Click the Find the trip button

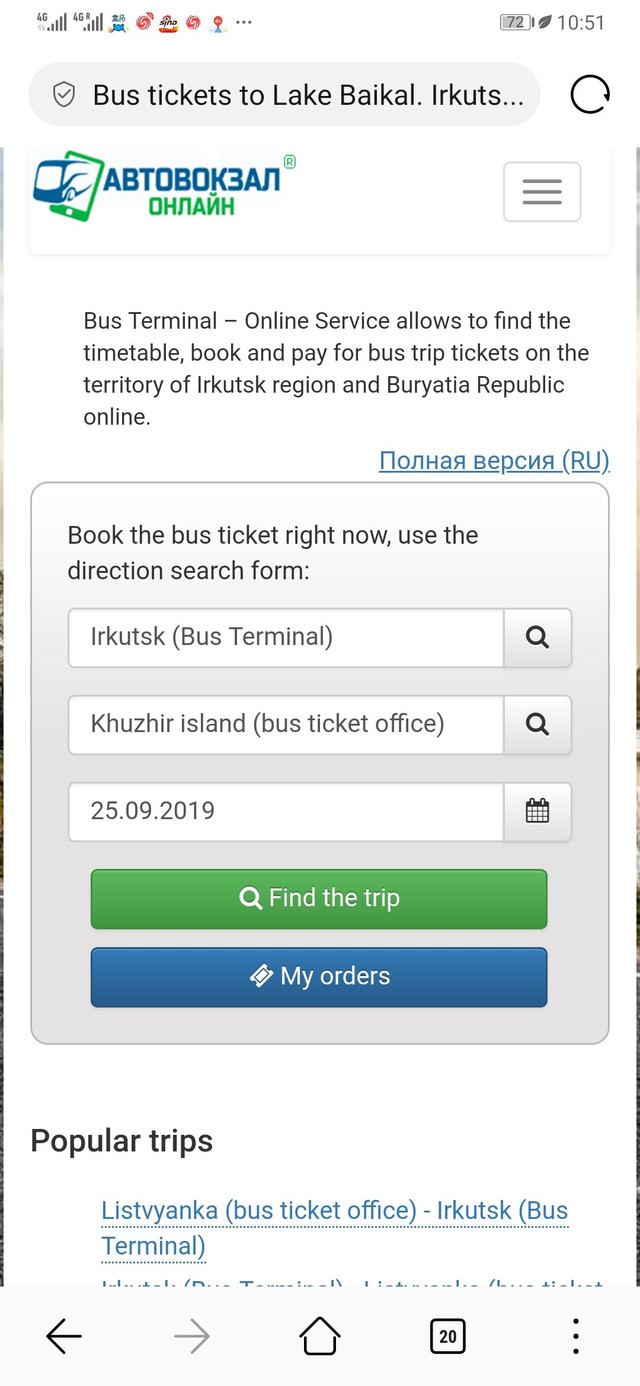click(319, 899)
